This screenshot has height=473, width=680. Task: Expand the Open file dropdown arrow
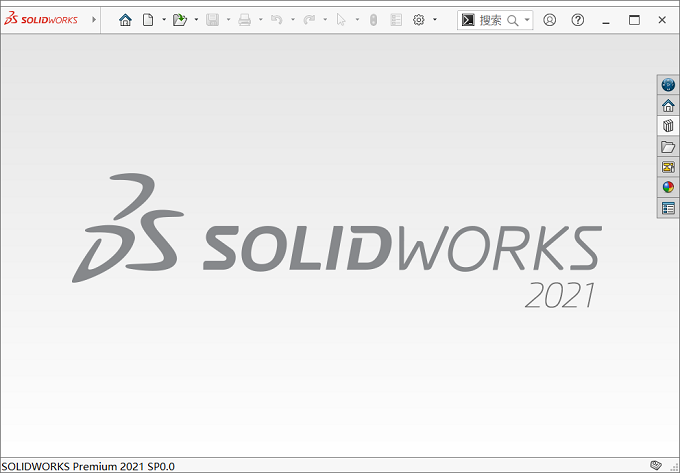(x=196, y=20)
